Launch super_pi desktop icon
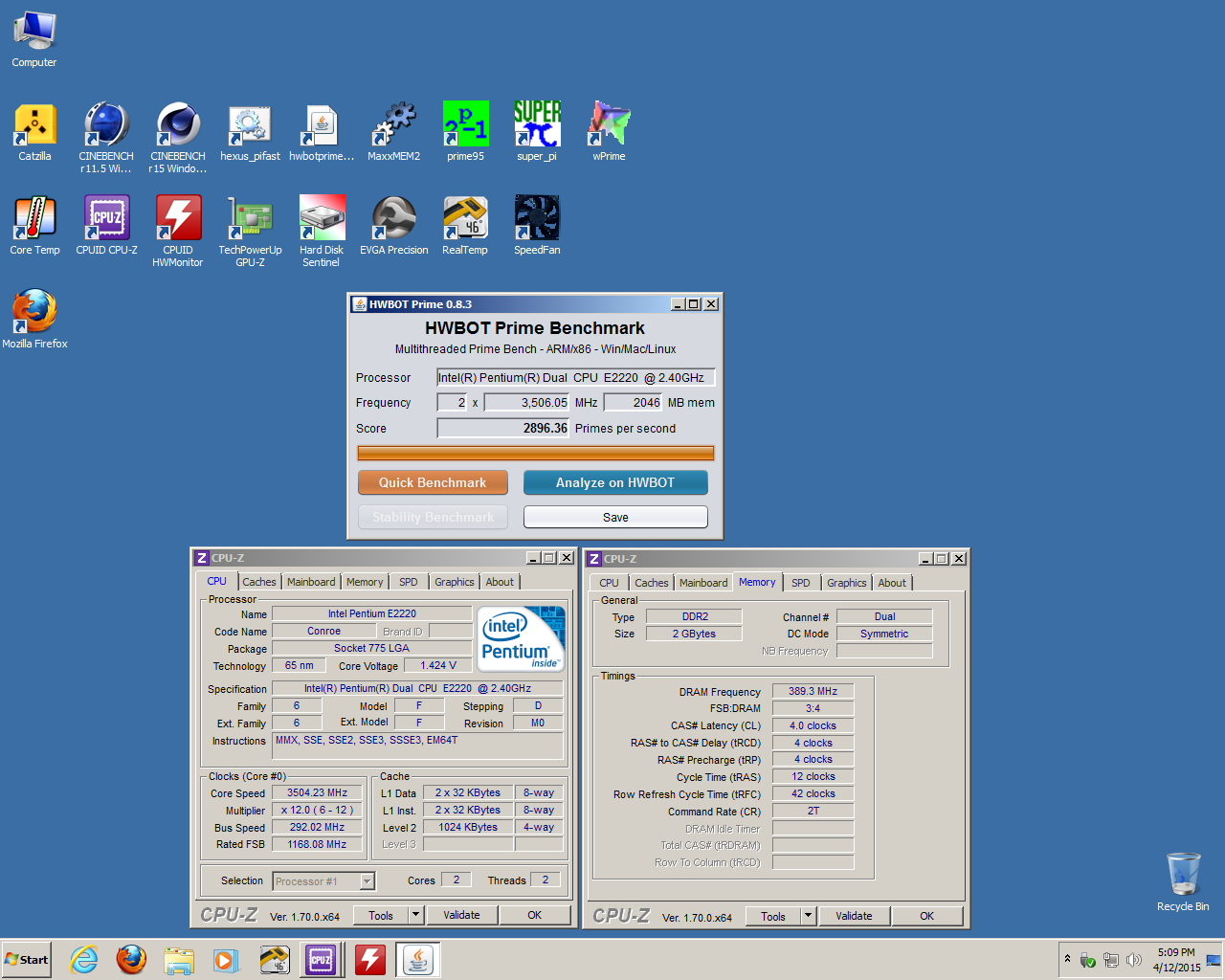Screen dimensions: 1225x980 [x=537, y=132]
